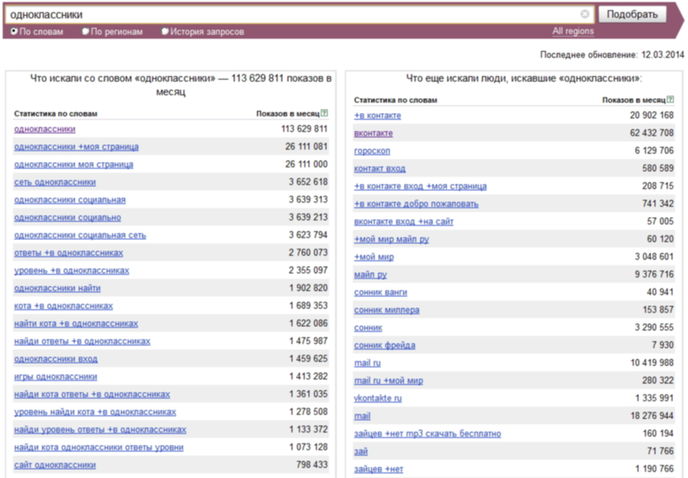Open 'сайт одноклассники' keyword link
688x478 pixels.
pyautogui.click(x=55, y=465)
